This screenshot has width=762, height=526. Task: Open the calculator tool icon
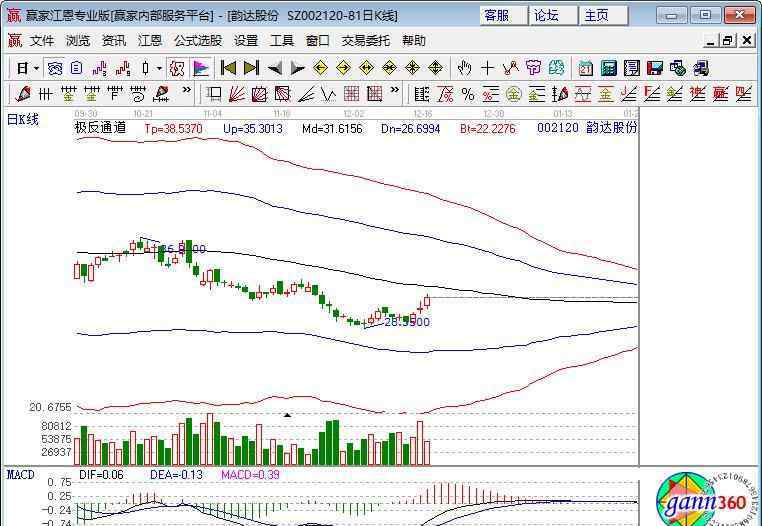[608, 68]
